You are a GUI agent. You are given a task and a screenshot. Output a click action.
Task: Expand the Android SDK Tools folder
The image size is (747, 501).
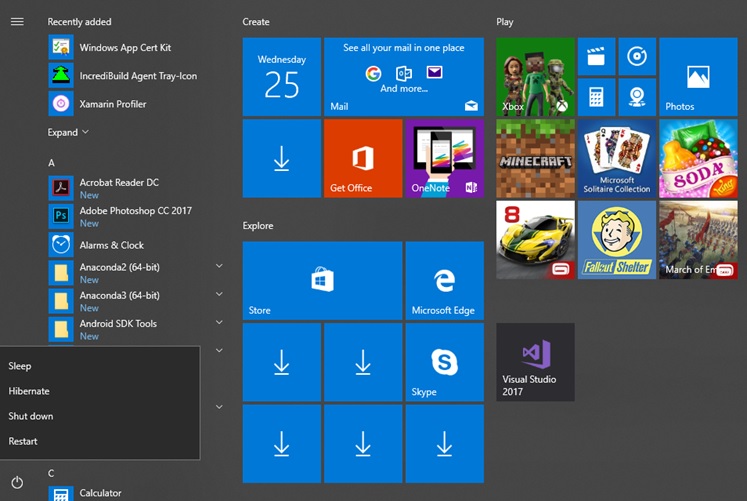[218, 323]
